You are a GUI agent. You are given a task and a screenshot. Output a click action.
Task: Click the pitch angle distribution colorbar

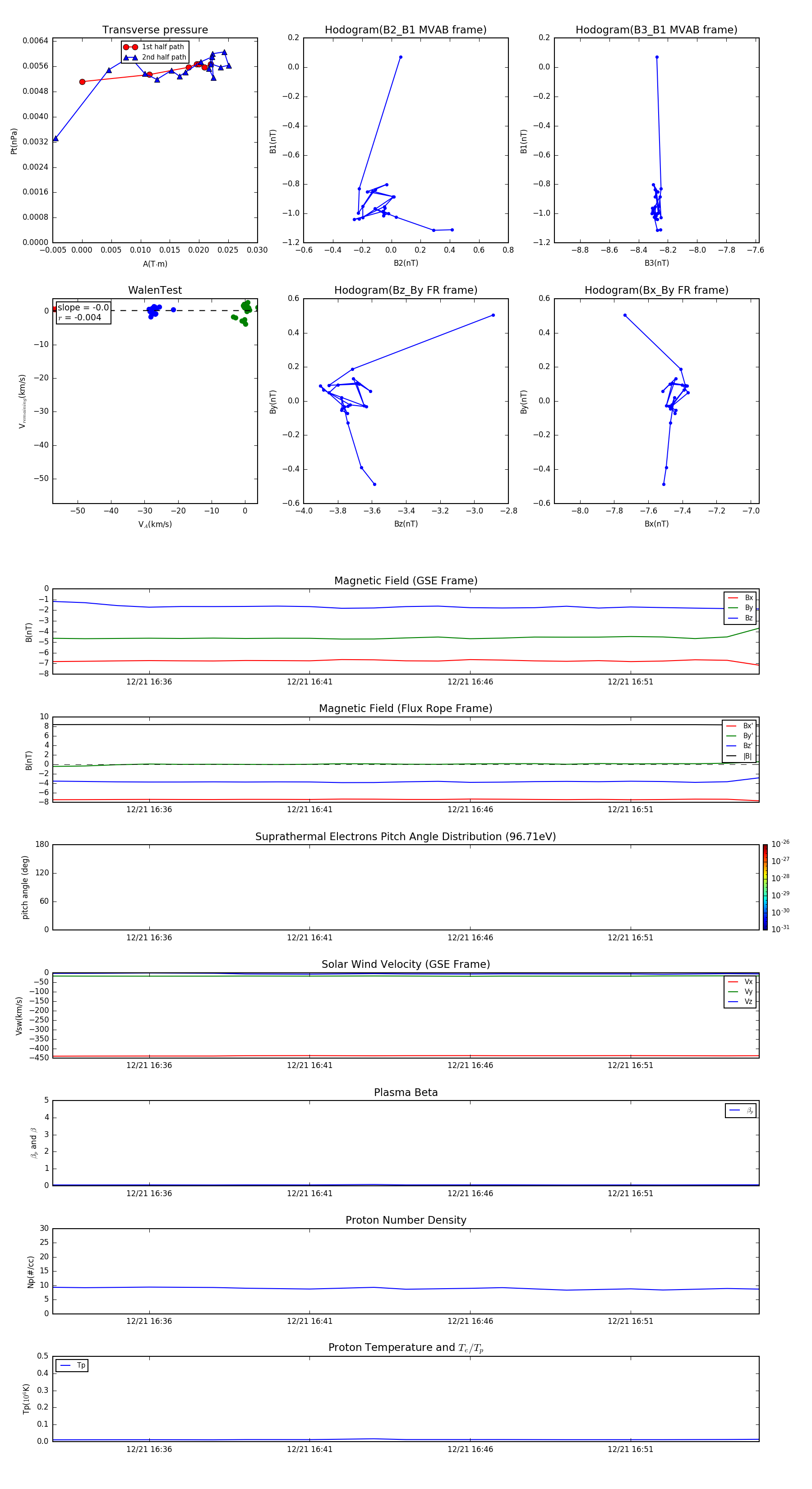pyautogui.click(x=765, y=887)
